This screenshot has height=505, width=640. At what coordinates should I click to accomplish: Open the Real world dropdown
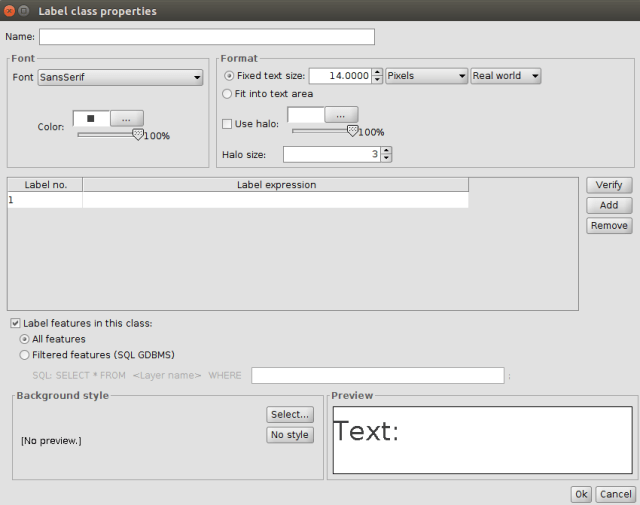pos(505,76)
